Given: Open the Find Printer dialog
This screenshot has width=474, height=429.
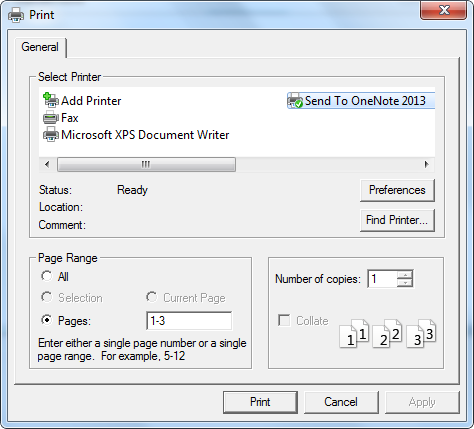Looking at the screenshot, I should pos(397,220).
